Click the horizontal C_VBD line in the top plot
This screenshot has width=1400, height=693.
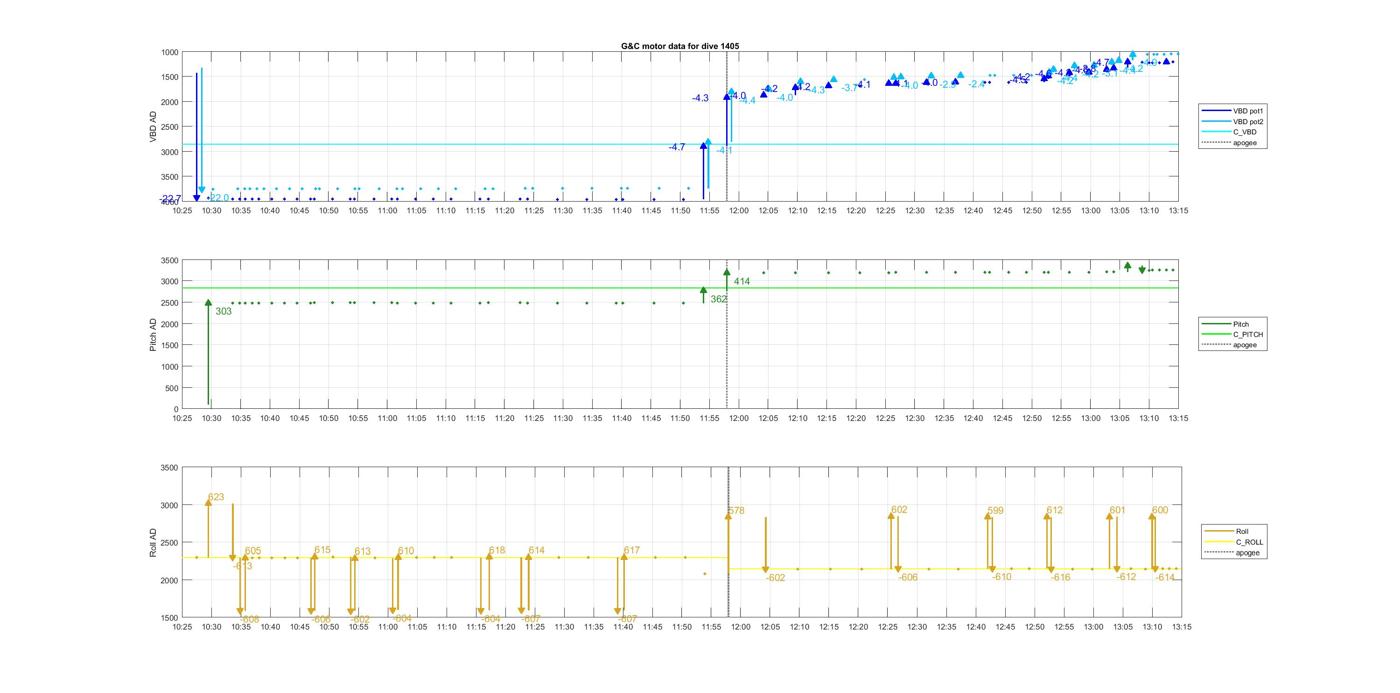680,144
